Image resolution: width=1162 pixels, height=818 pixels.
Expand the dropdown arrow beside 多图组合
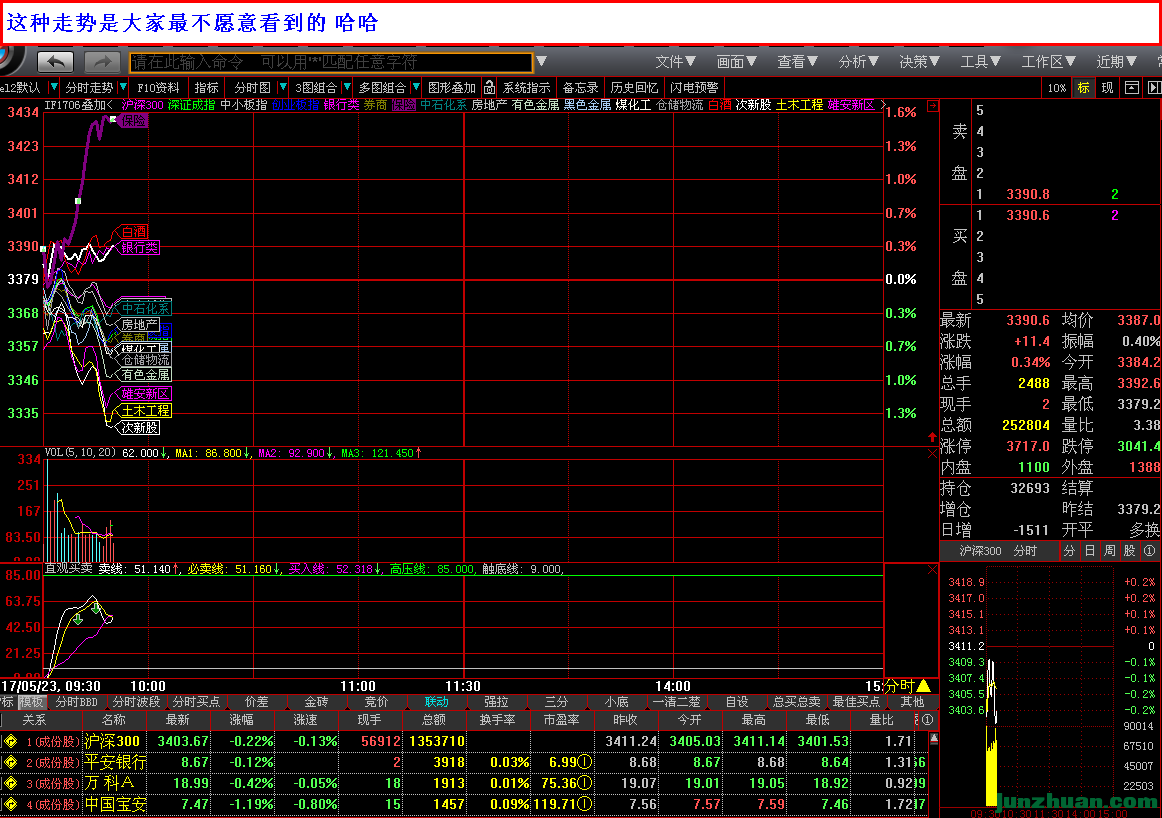(x=416, y=87)
